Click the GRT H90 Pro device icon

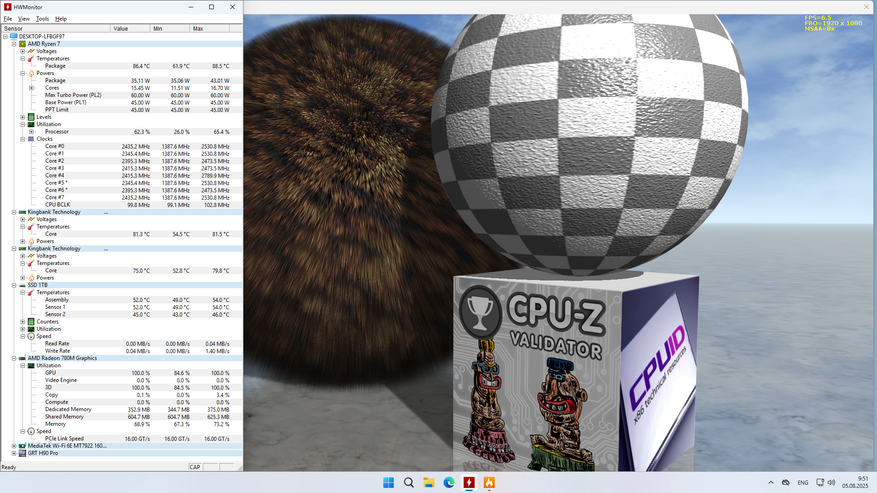(22, 453)
